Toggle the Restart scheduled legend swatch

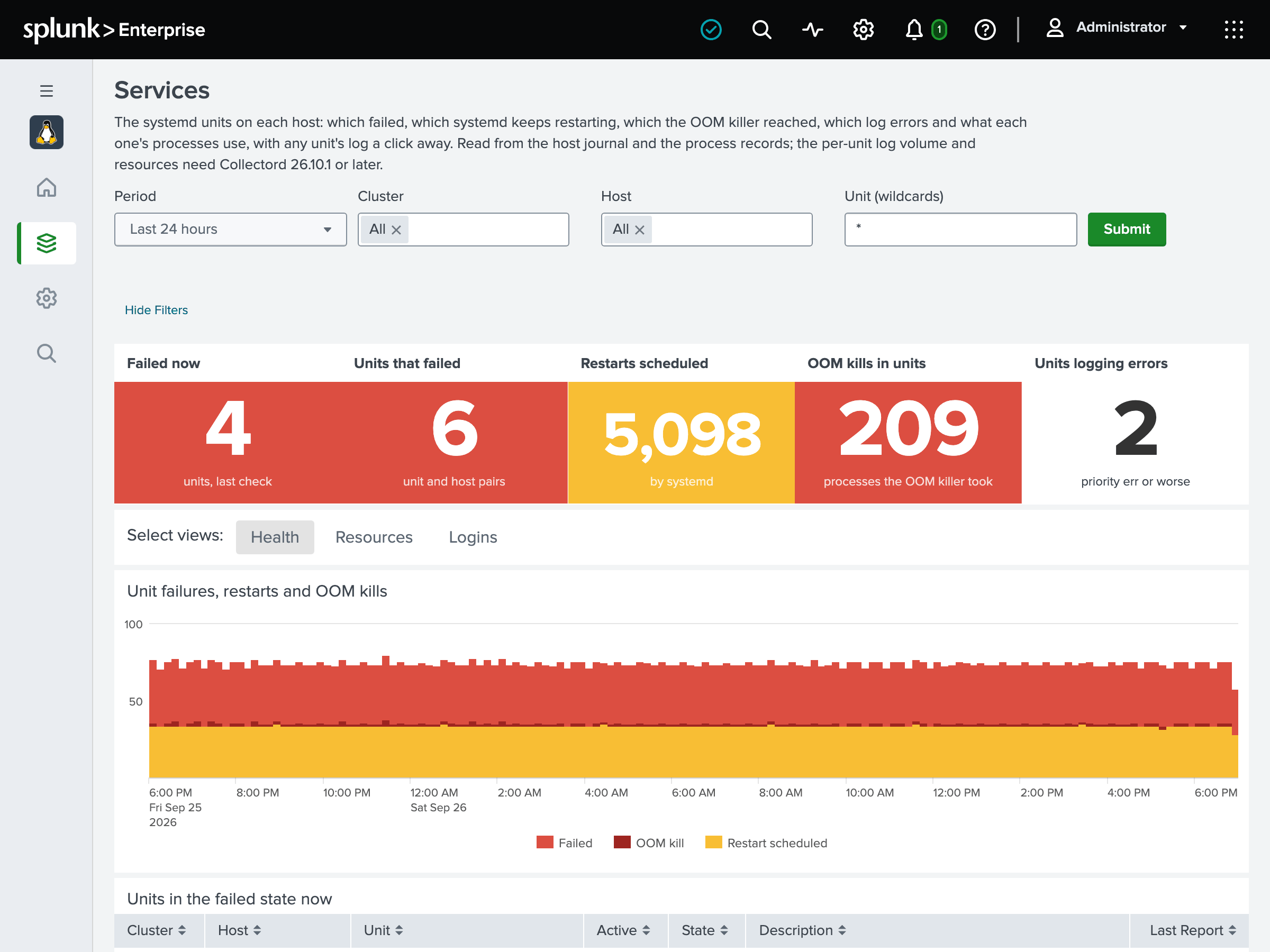[x=714, y=843]
